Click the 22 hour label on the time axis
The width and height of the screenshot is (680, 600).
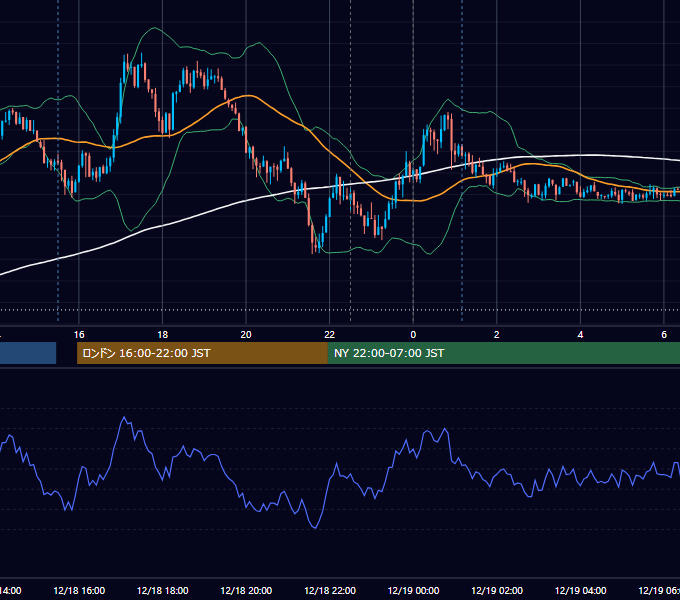[x=330, y=335]
